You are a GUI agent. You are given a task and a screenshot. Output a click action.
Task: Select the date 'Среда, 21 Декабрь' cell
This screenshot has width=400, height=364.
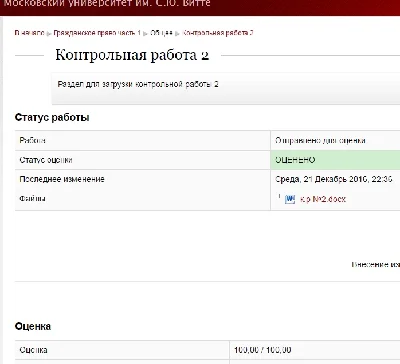click(334, 179)
